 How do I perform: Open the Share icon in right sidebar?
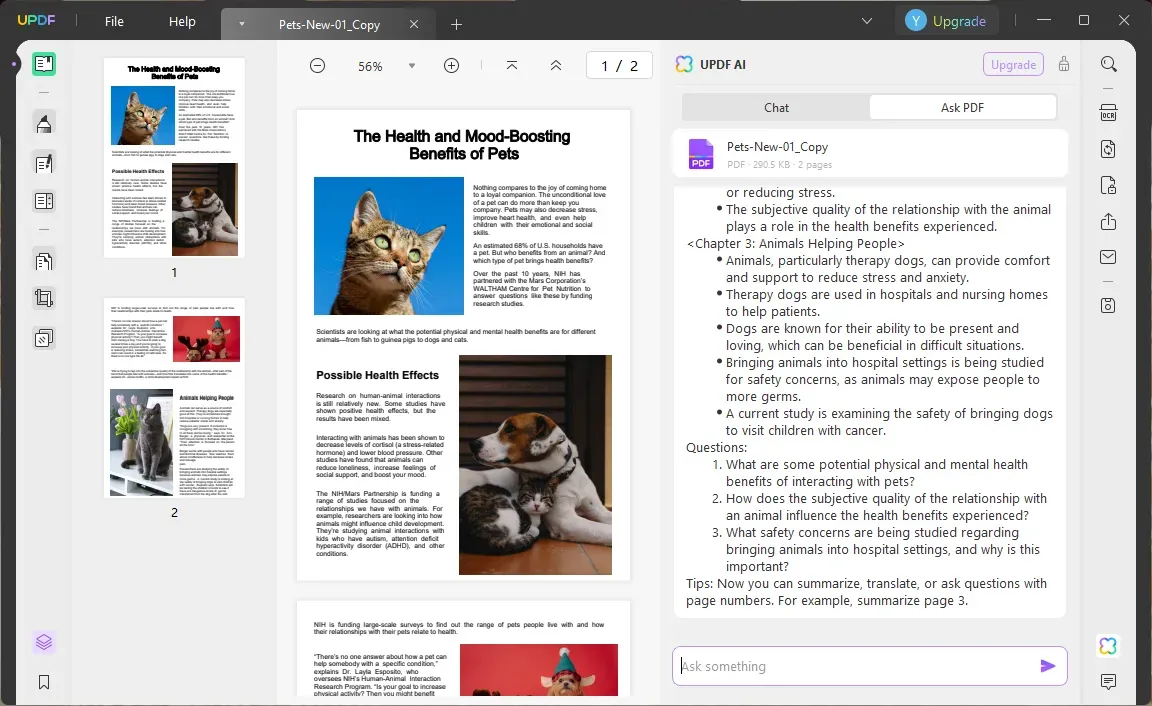coord(1108,221)
